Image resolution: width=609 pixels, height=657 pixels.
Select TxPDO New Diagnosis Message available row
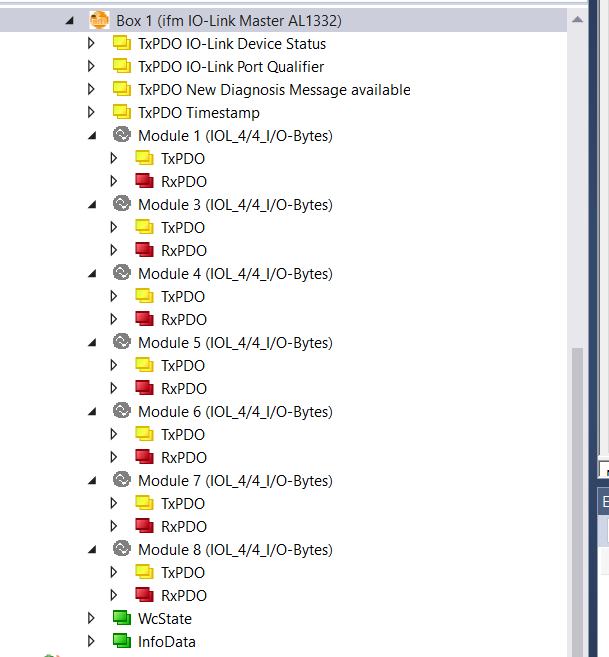[x=275, y=90]
